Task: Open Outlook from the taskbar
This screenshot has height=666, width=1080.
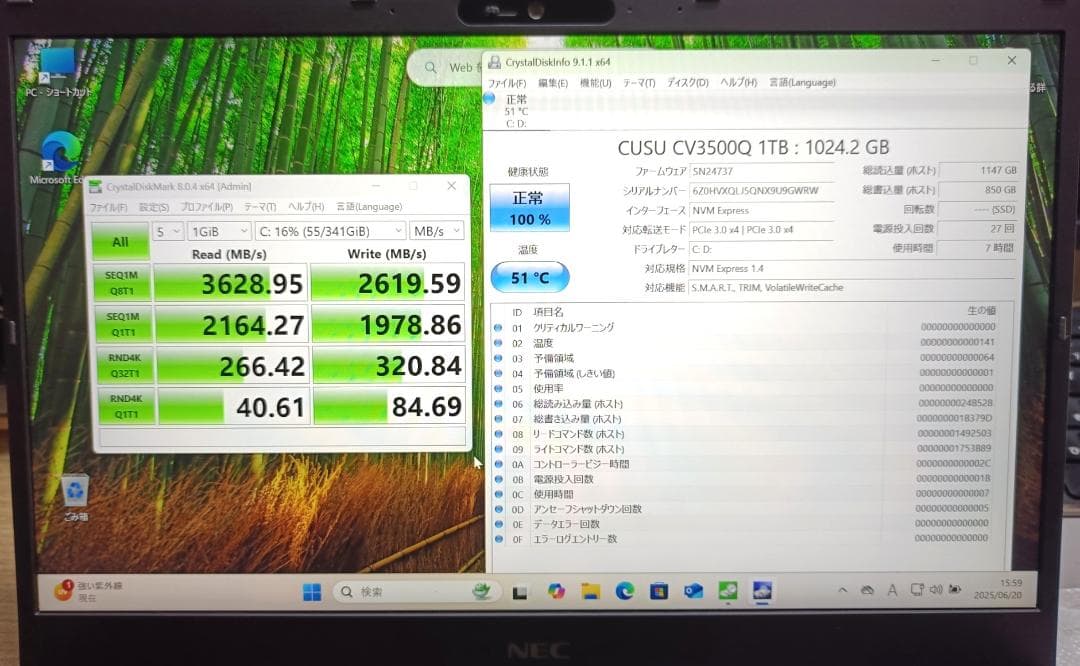Action: (691, 591)
